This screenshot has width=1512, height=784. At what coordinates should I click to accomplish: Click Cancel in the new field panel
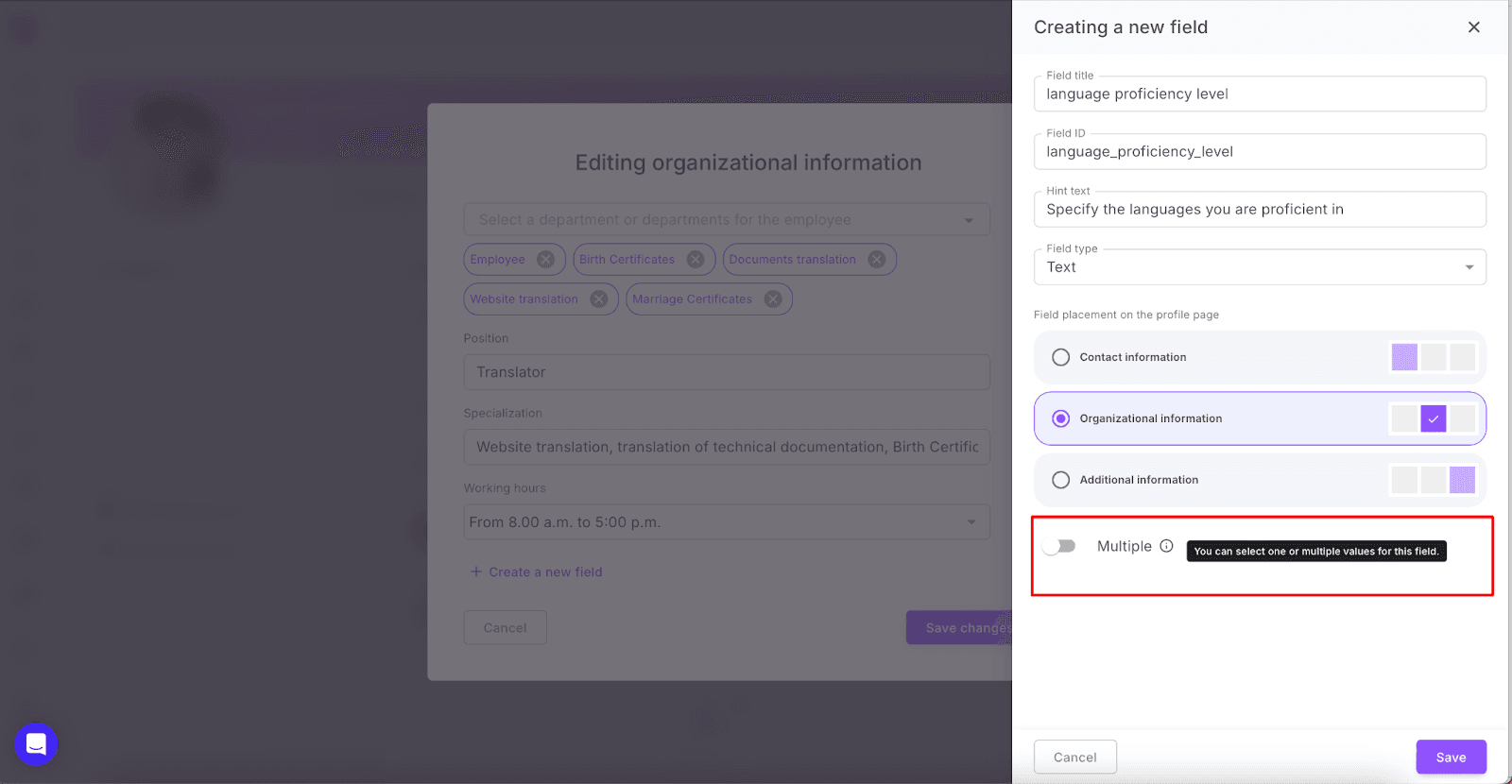(x=1074, y=757)
